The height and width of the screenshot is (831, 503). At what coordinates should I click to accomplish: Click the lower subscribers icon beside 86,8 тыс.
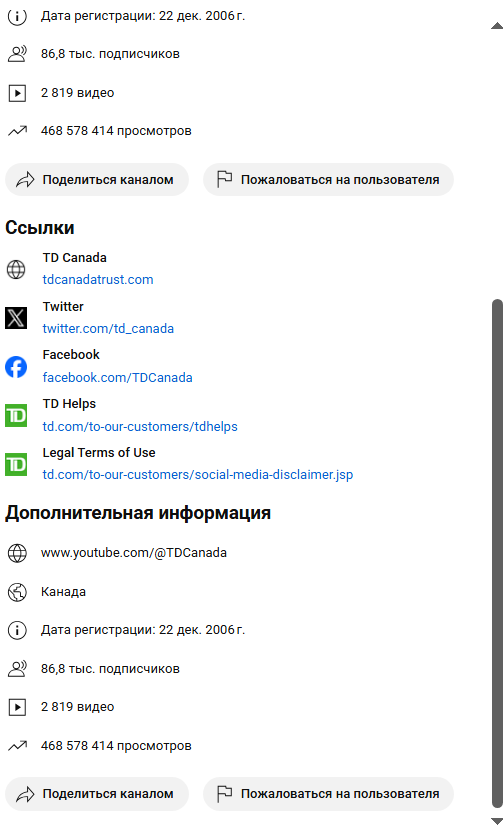click(17, 669)
